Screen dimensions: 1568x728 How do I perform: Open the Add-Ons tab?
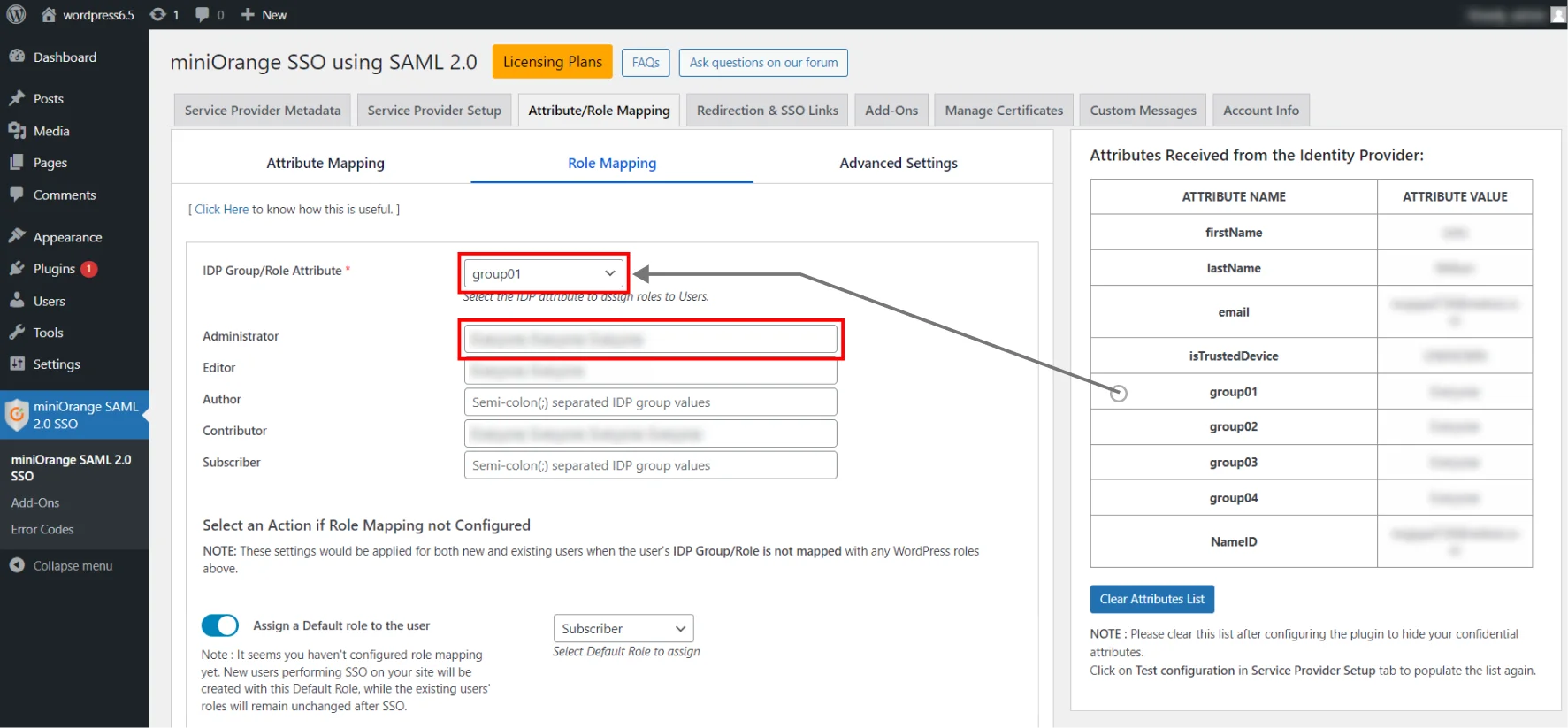891,110
